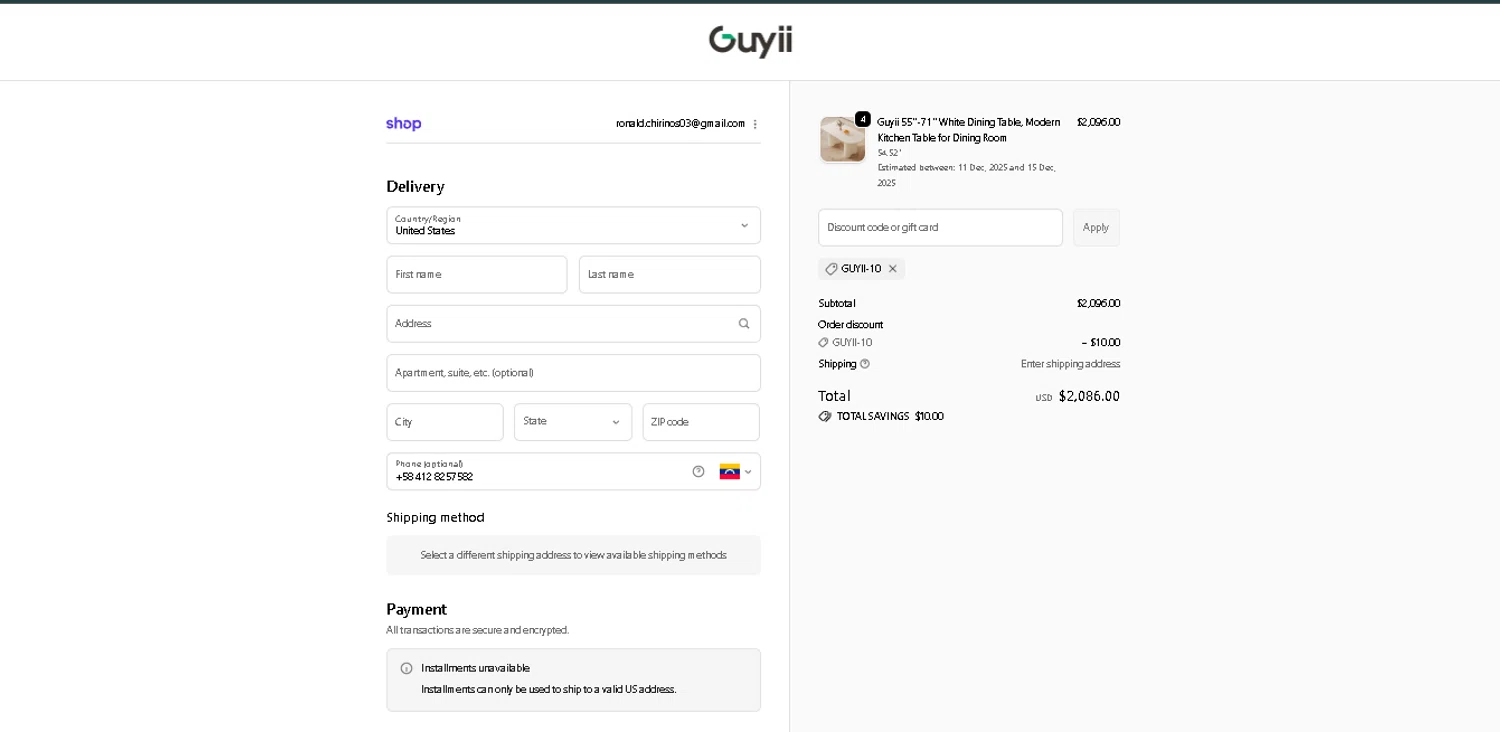Focus the Address input field
1500x732 pixels.
(574, 324)
